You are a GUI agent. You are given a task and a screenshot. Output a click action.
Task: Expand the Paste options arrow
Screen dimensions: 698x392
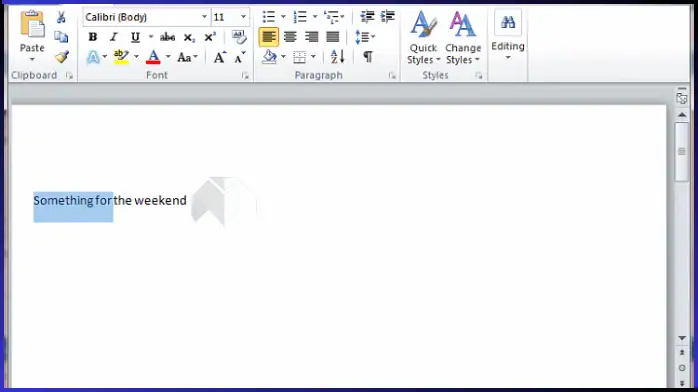coord(32,59)
